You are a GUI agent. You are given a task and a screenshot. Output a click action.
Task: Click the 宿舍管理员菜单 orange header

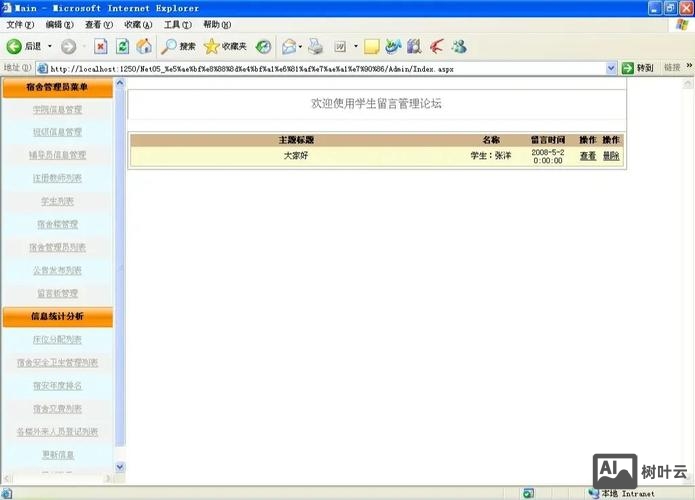click(57, 87)
